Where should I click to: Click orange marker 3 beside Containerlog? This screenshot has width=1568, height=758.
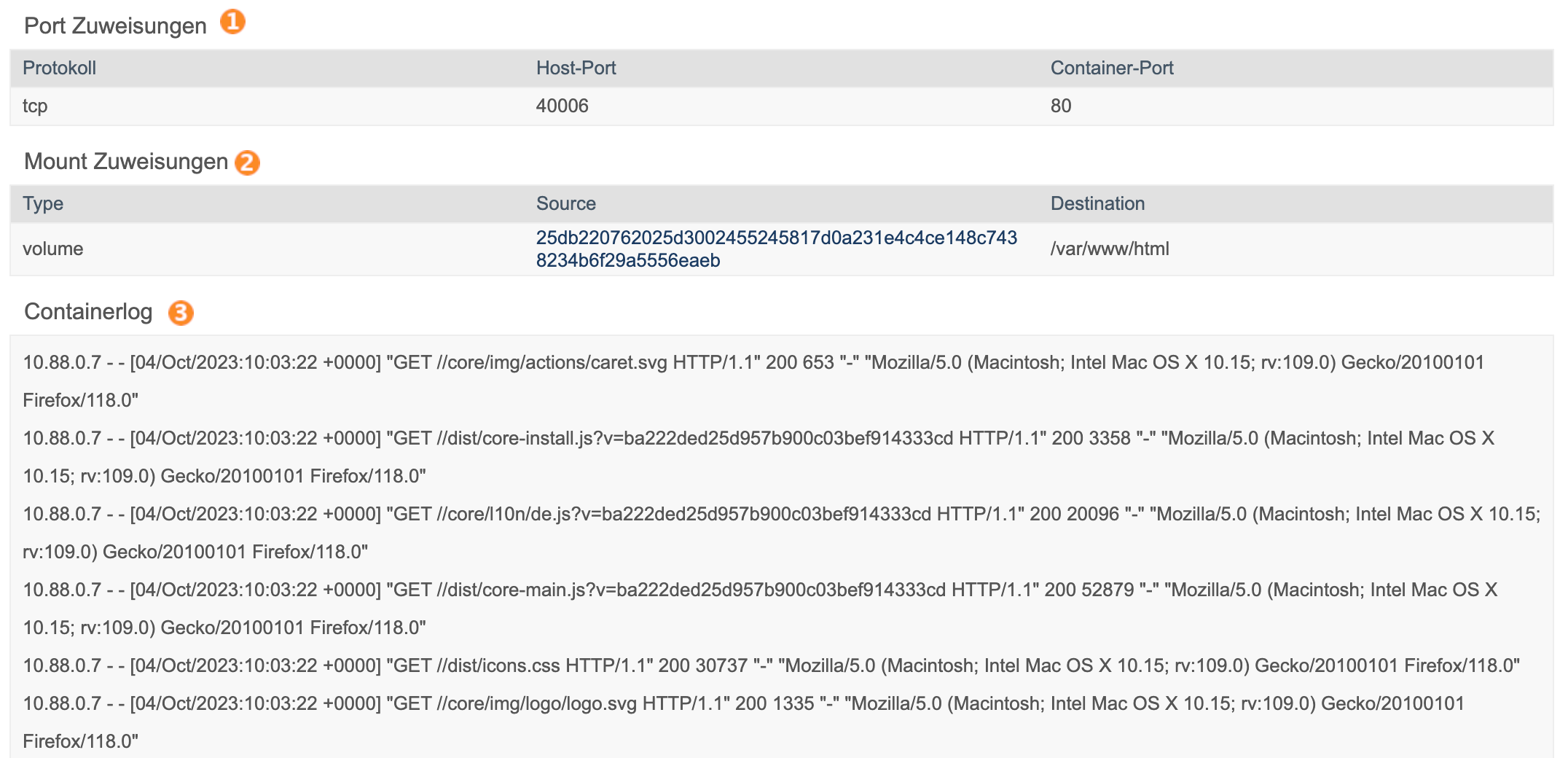tap(181, 313)
